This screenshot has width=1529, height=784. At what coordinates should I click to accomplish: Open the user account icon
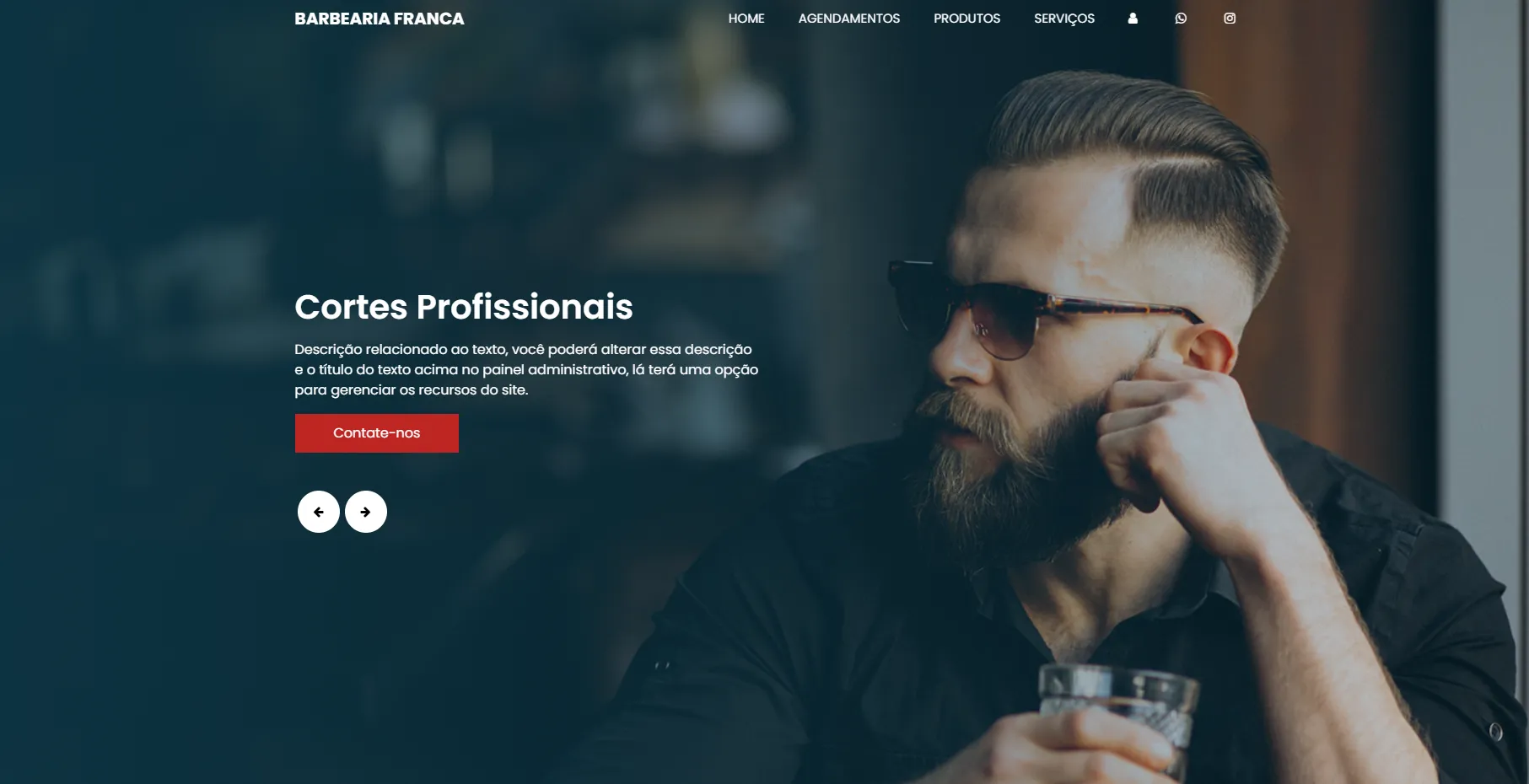1133,19
